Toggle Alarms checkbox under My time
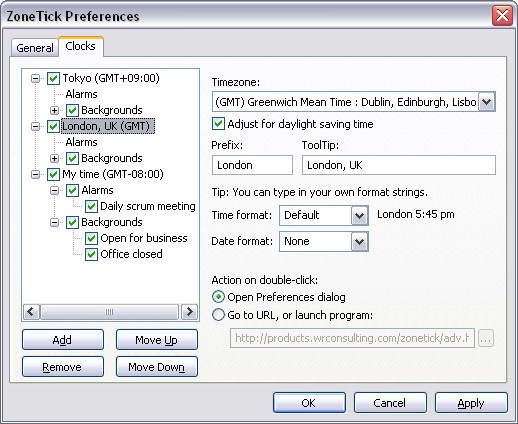Image resolution: width=518 pixels, height=424 pixels. pos(72,190)
